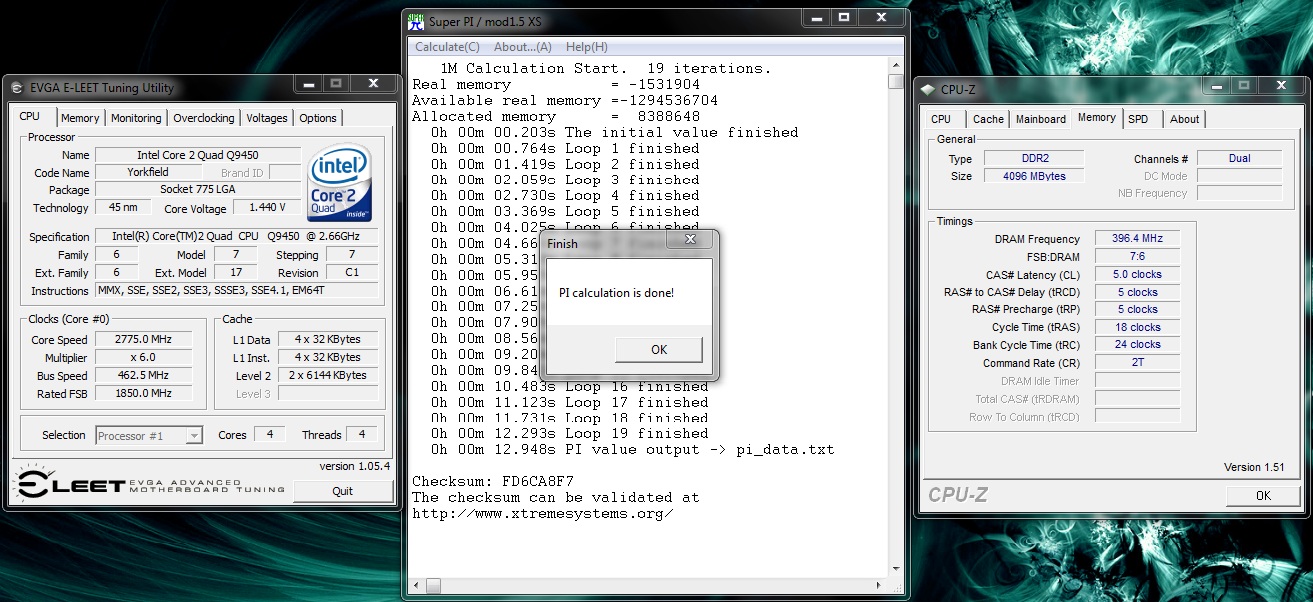The width and height of the screenshot is (1313, 602).
Task: Switch to the Cache tab in CPU-Z
Action: (988, 119)
